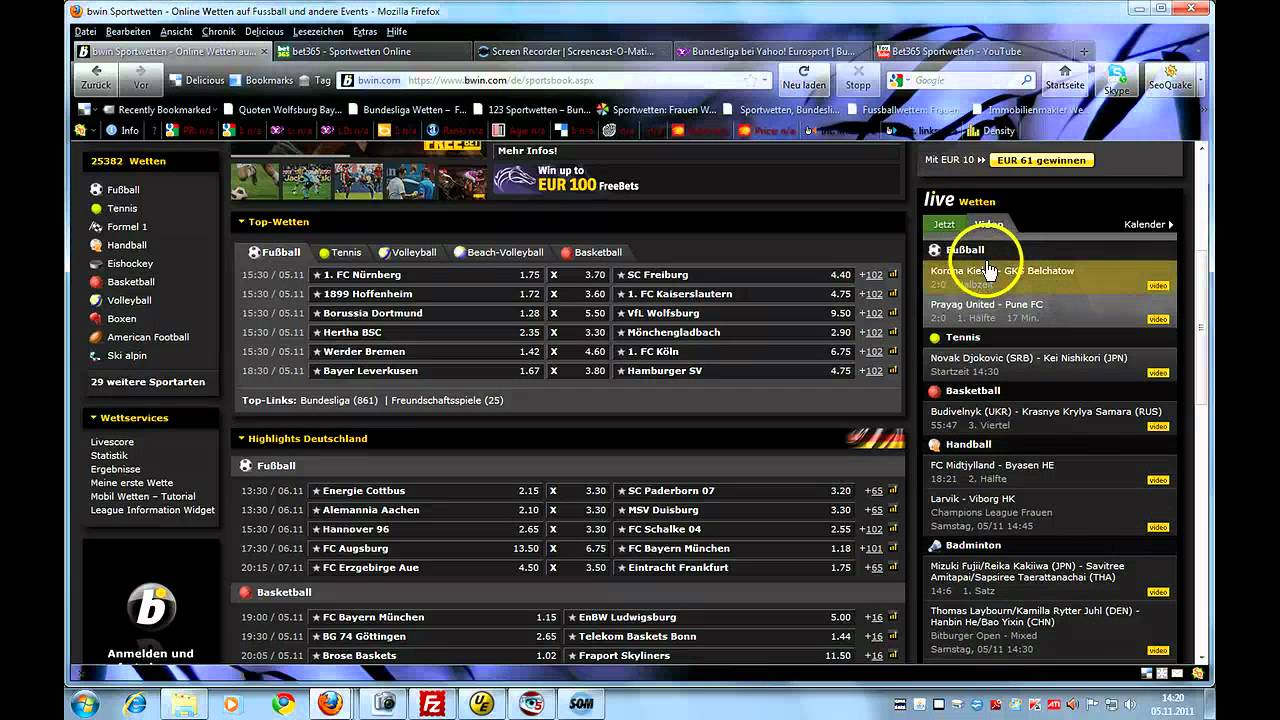Reload page with Neu laden
The width and height of the screenshot is (1280, 720).
tap(804, 78)
